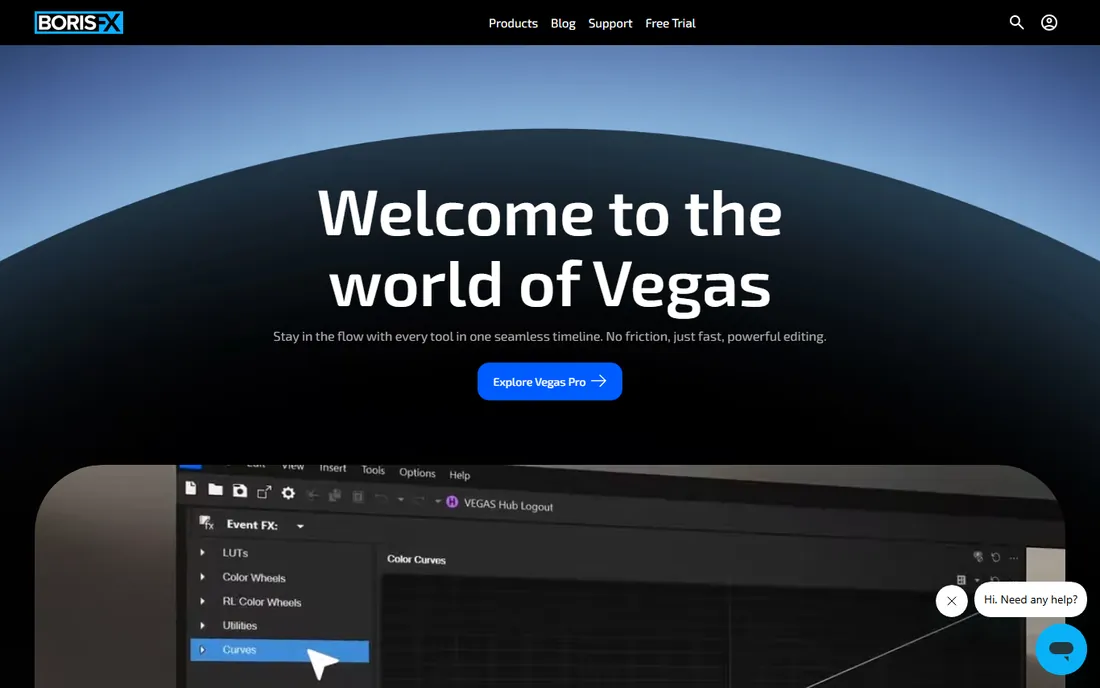Select Curves row in Vegas preview
Screen dimensions: 1100x688
coord(279,650)
